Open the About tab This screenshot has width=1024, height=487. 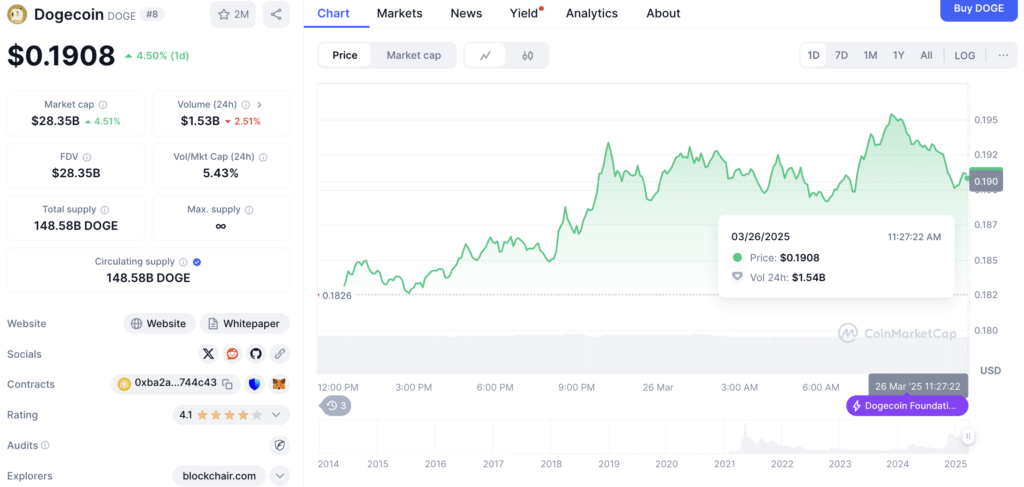coord(664,13)
